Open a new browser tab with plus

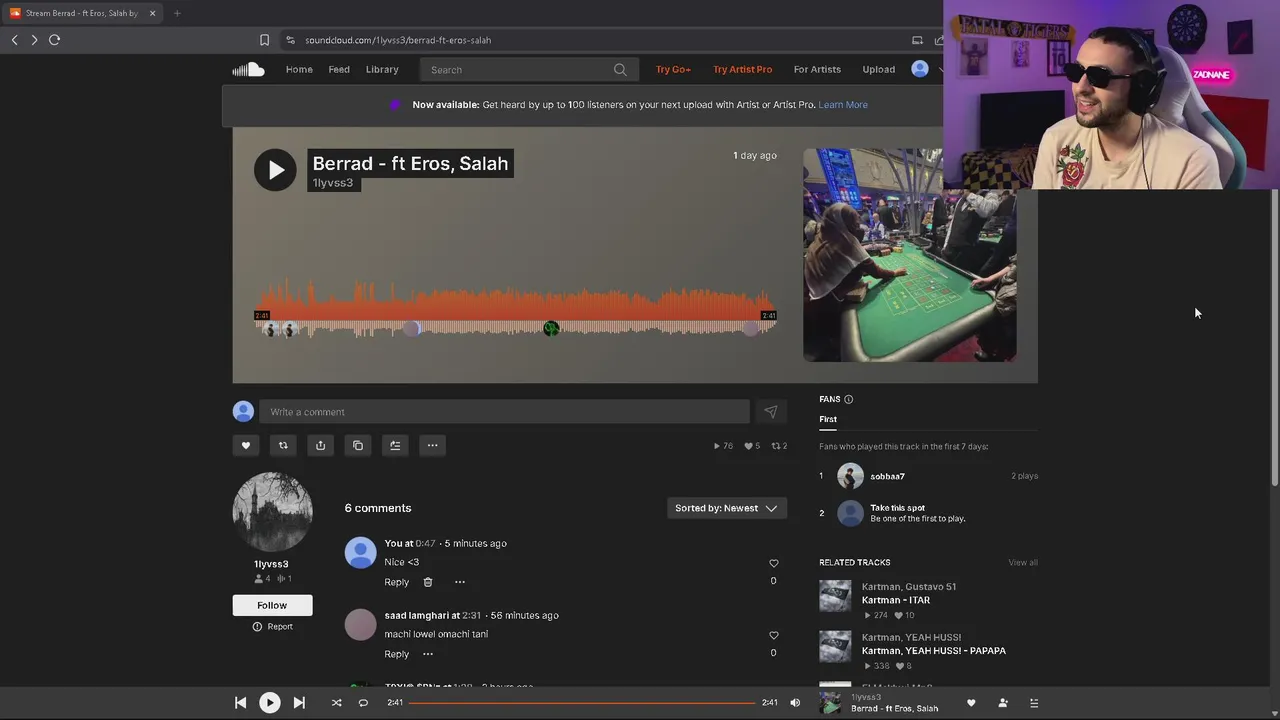[x=177, y=13]
